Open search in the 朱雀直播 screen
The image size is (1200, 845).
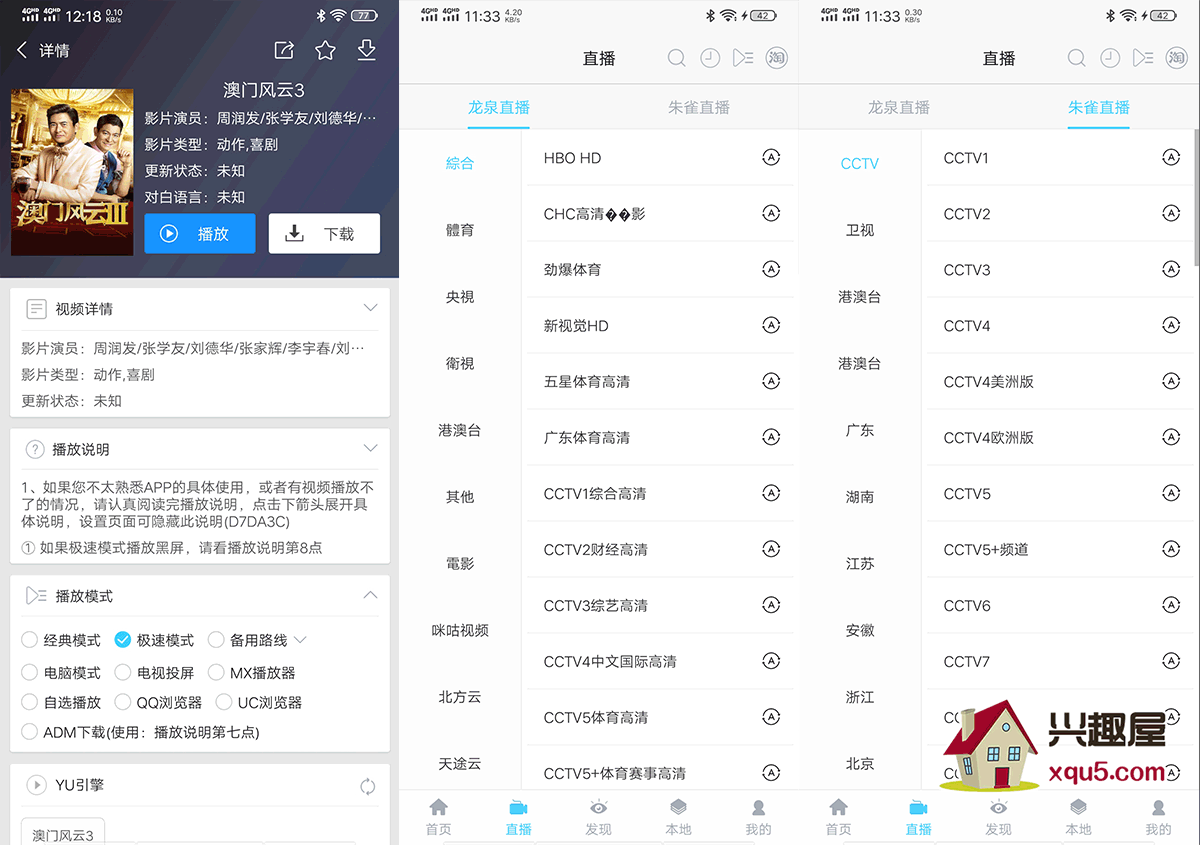click(1077, 58)
